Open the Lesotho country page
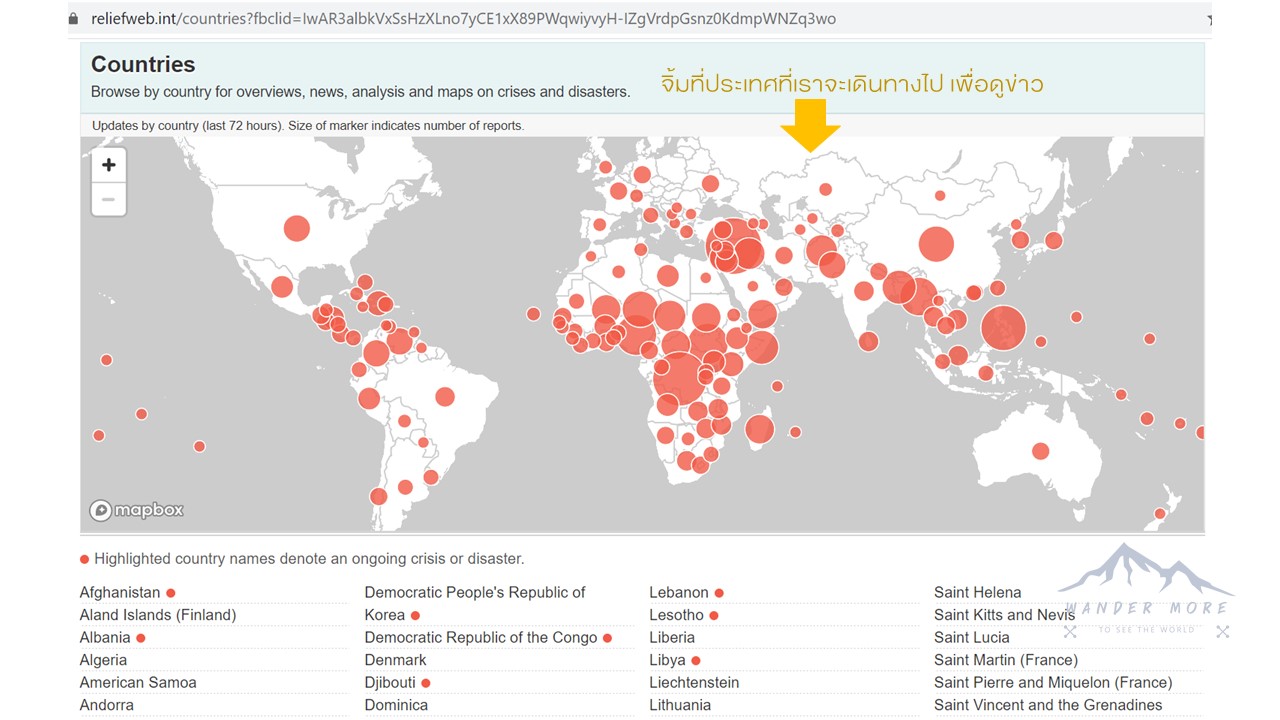The image size is (1280, 720). click(676, 615)
